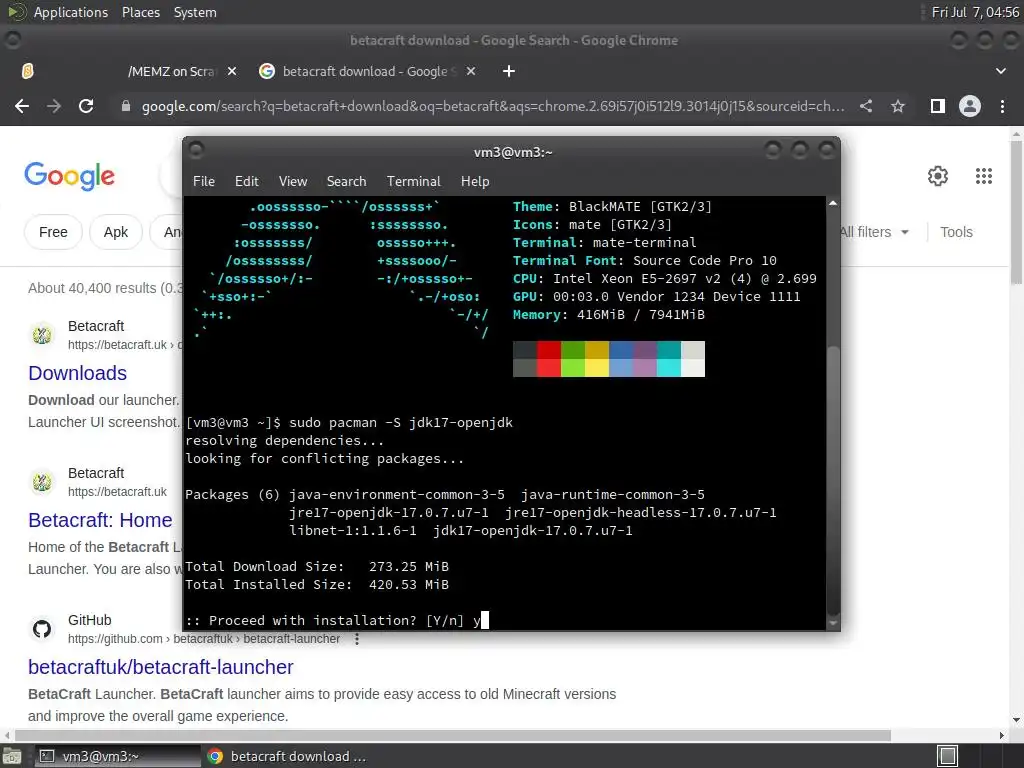
Task: Close the betacraft download tab
Action: [471, 71]
